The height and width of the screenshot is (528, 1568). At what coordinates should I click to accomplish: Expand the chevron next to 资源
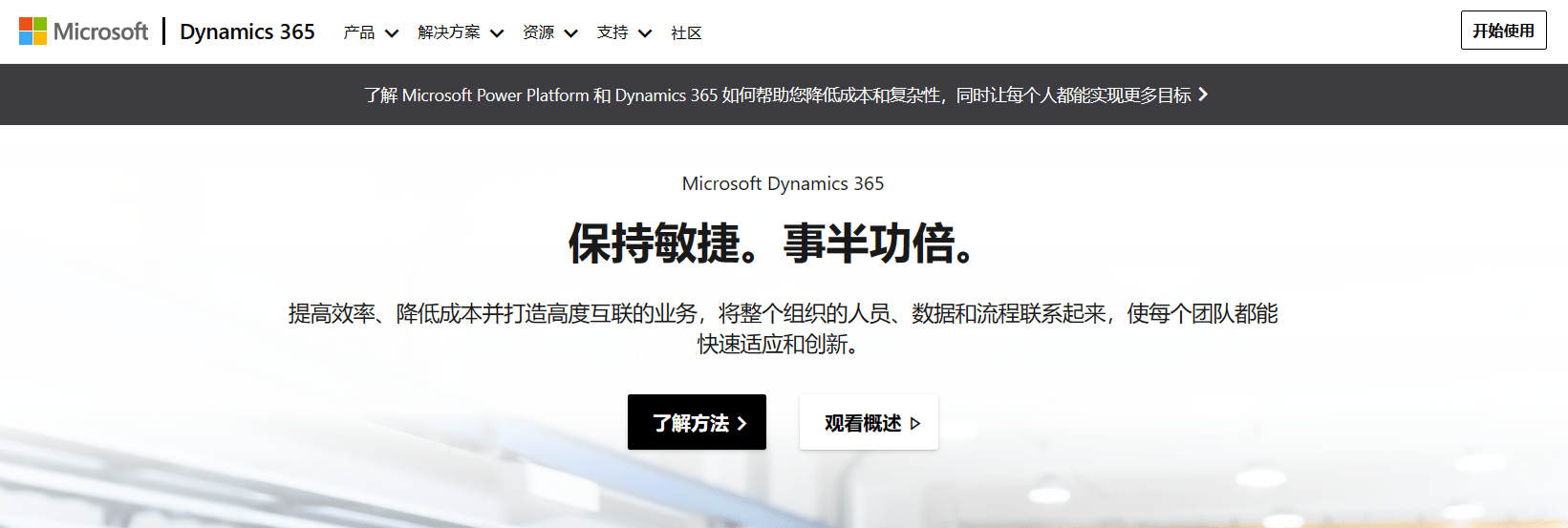coord(571,33)
